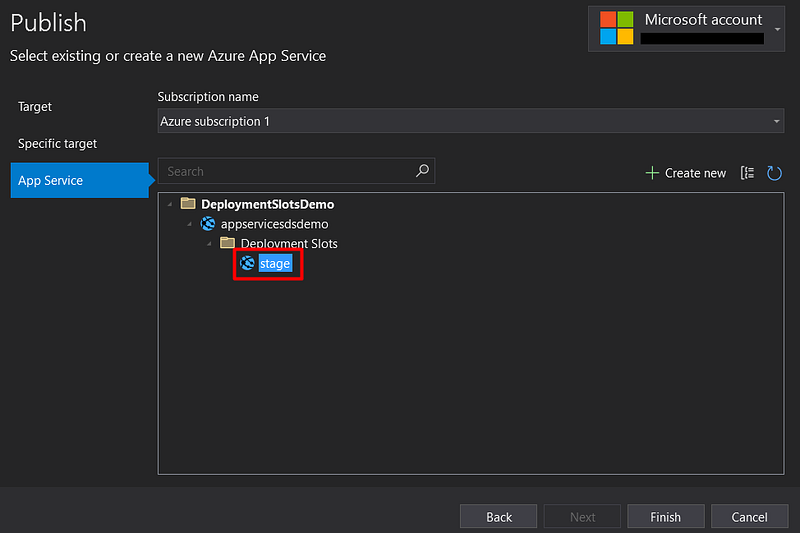This screenshot has height=533, width=800.
Task: Select the App Service step
Action: pos(80,181)
